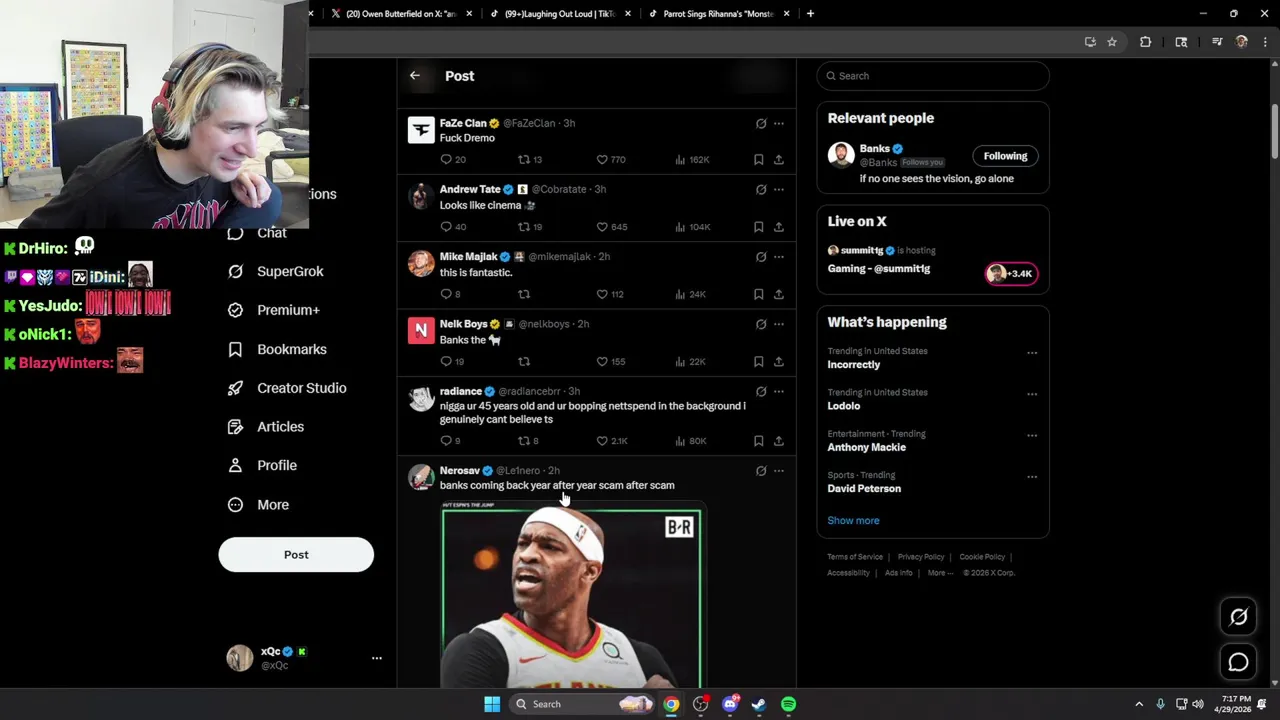
Task: Open Premium+ in sidebar
Action: [x=273, y=310]
